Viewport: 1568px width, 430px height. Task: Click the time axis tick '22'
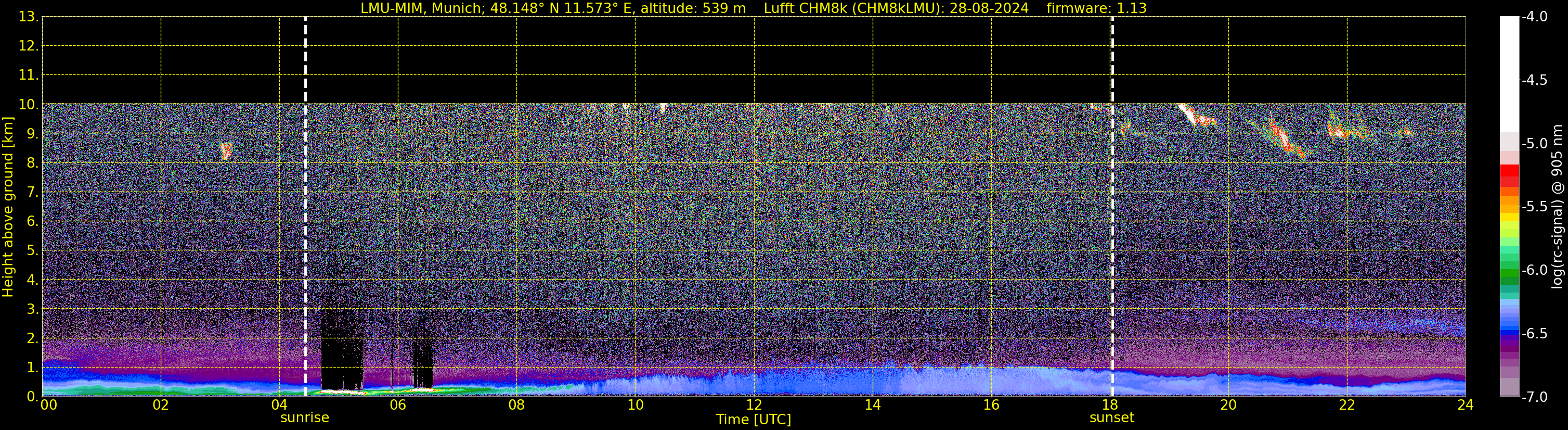[x=1347, y=405]
